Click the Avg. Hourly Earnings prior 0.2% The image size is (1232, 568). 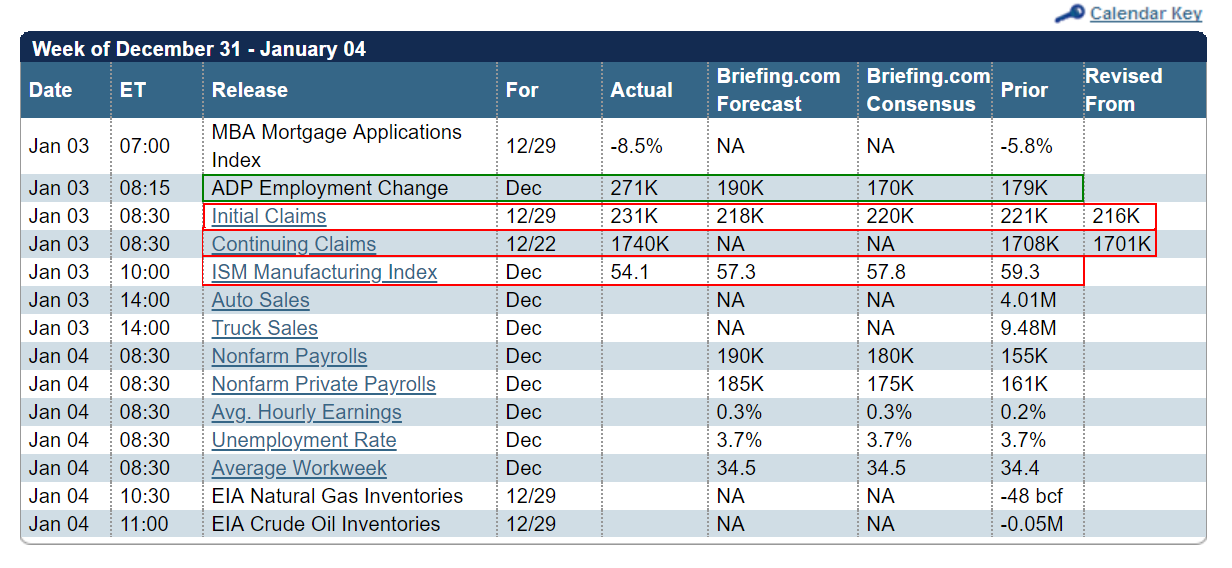1024,412
